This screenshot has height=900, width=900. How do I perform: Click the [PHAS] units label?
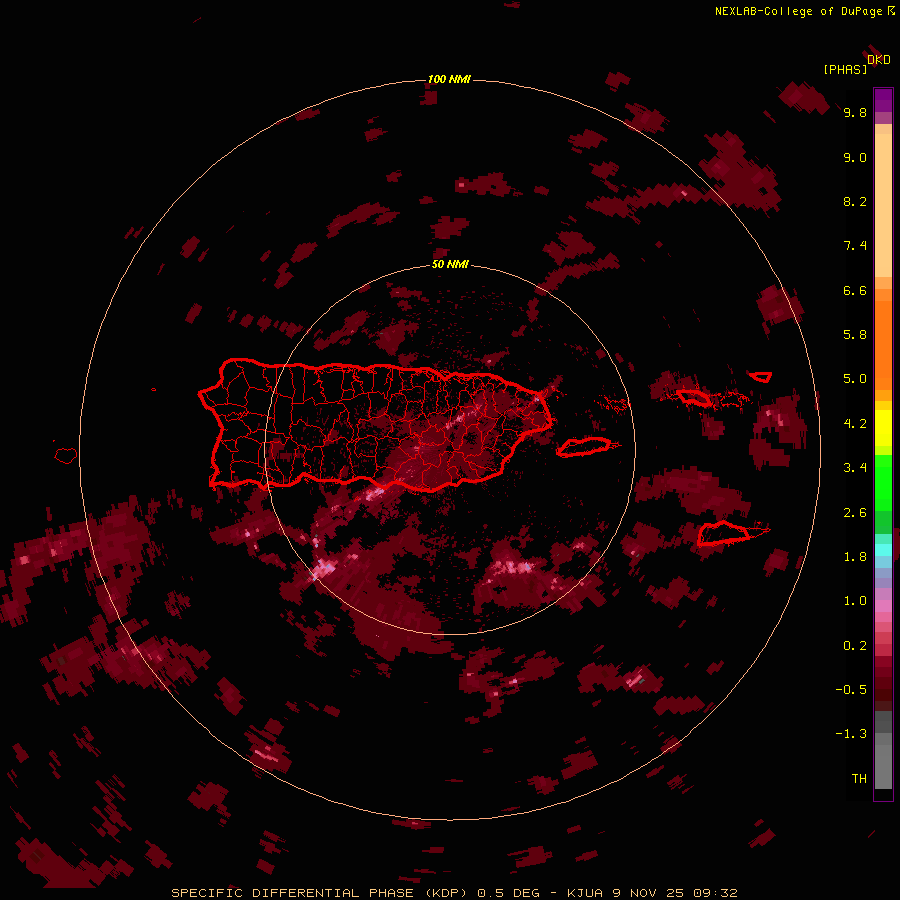pyautogui.click(x=845, y=69)
